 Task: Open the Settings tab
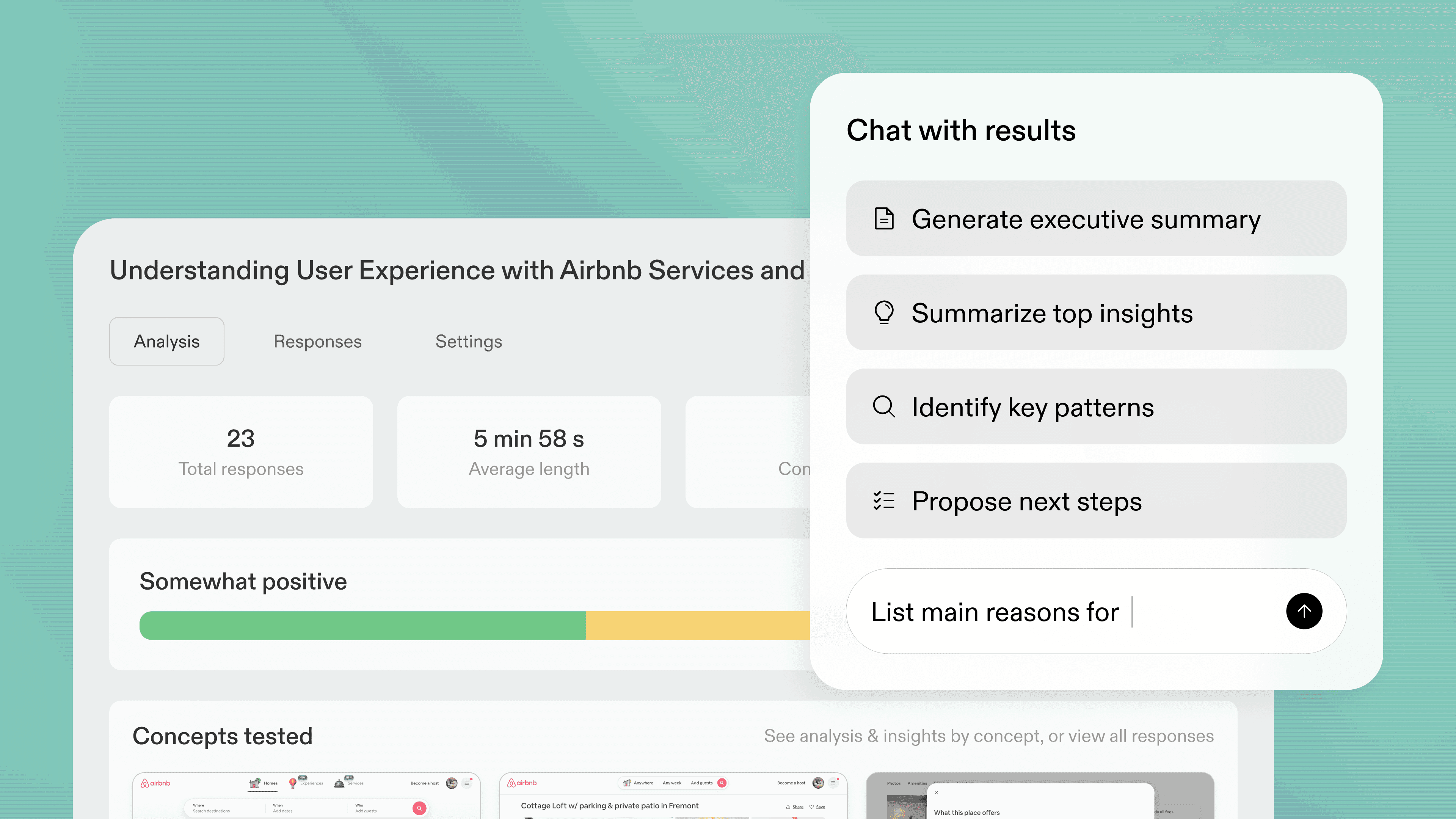(469, 341)
